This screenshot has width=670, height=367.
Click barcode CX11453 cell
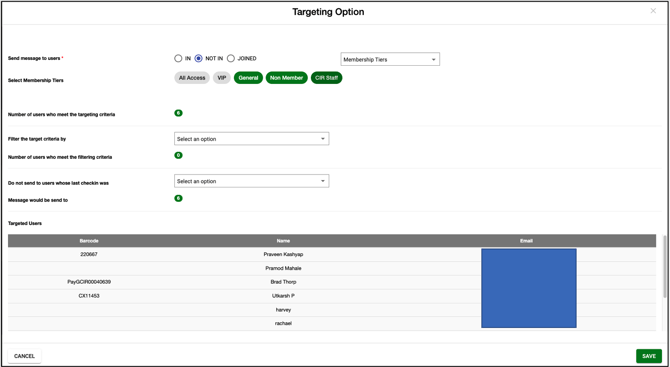(x=89, y=296)
